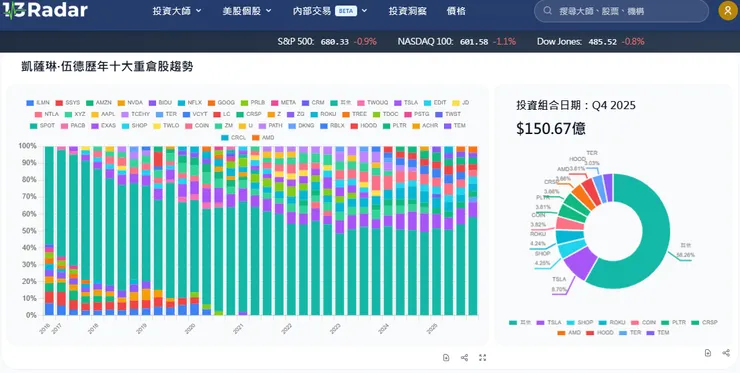740x373 pixels.
Task: Go to 投資洞察 page
Action: (408, 11)
